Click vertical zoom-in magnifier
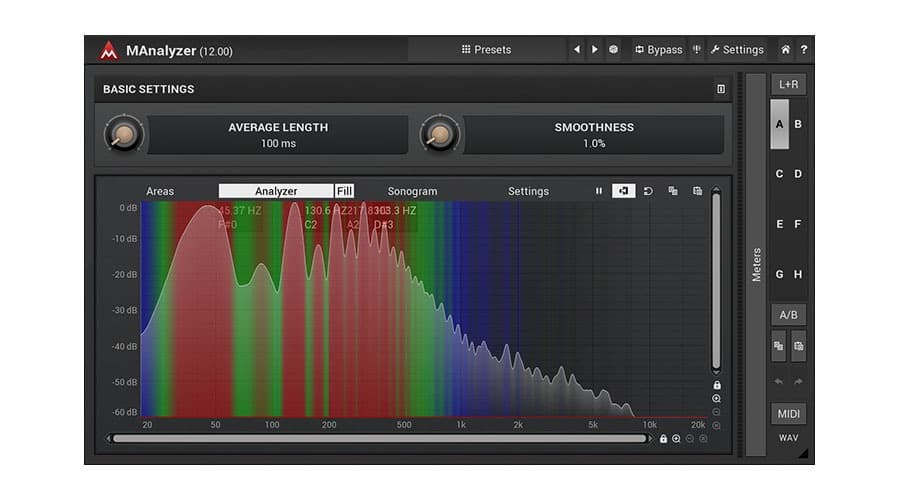 click(x=716, y=398)
